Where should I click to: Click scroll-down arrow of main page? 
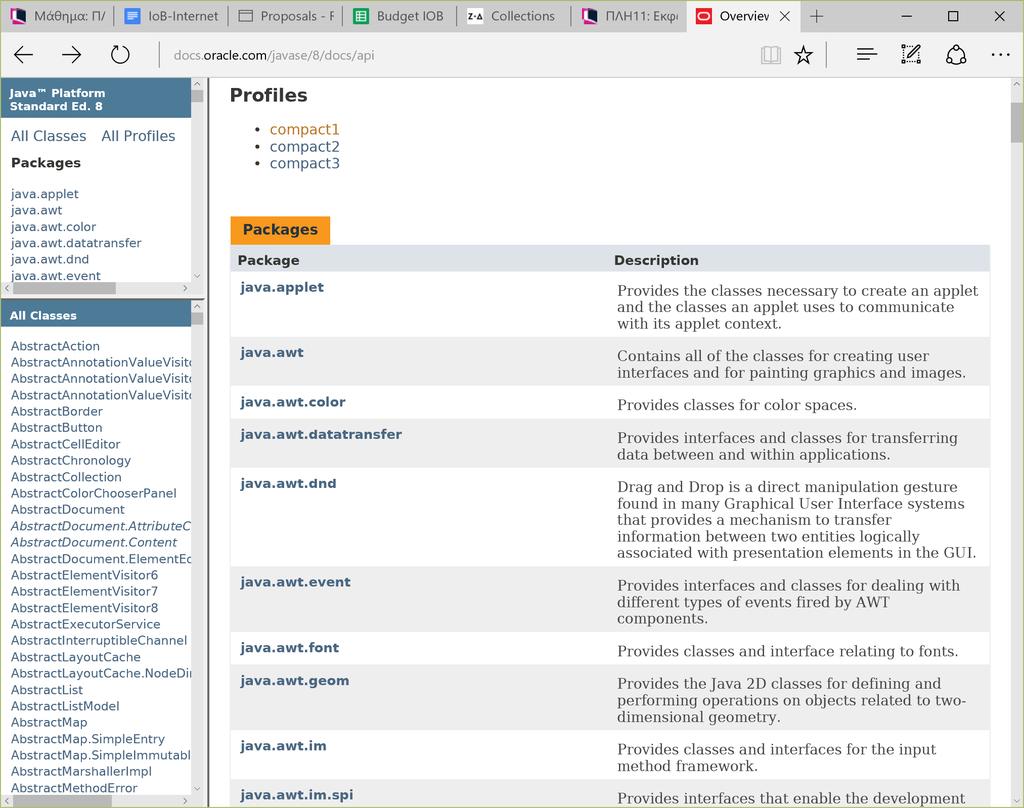pos(1017,800)
